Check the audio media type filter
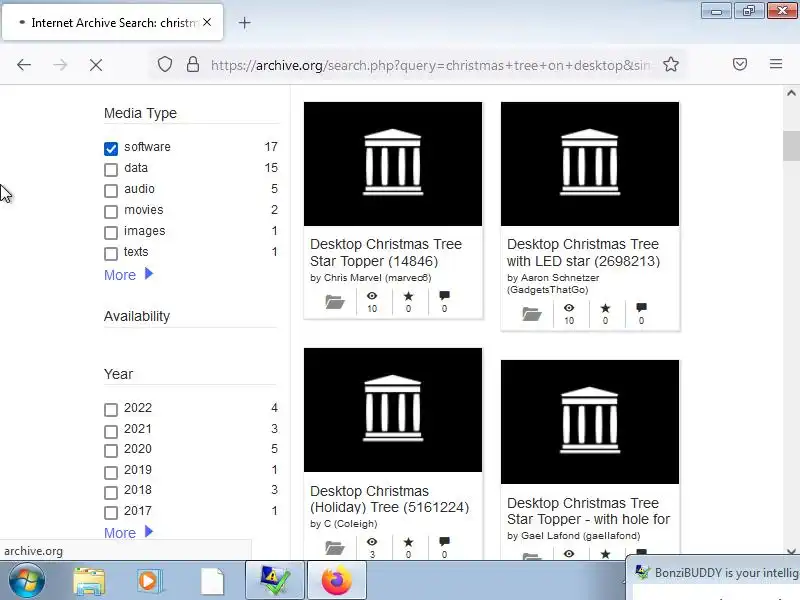 111,190
